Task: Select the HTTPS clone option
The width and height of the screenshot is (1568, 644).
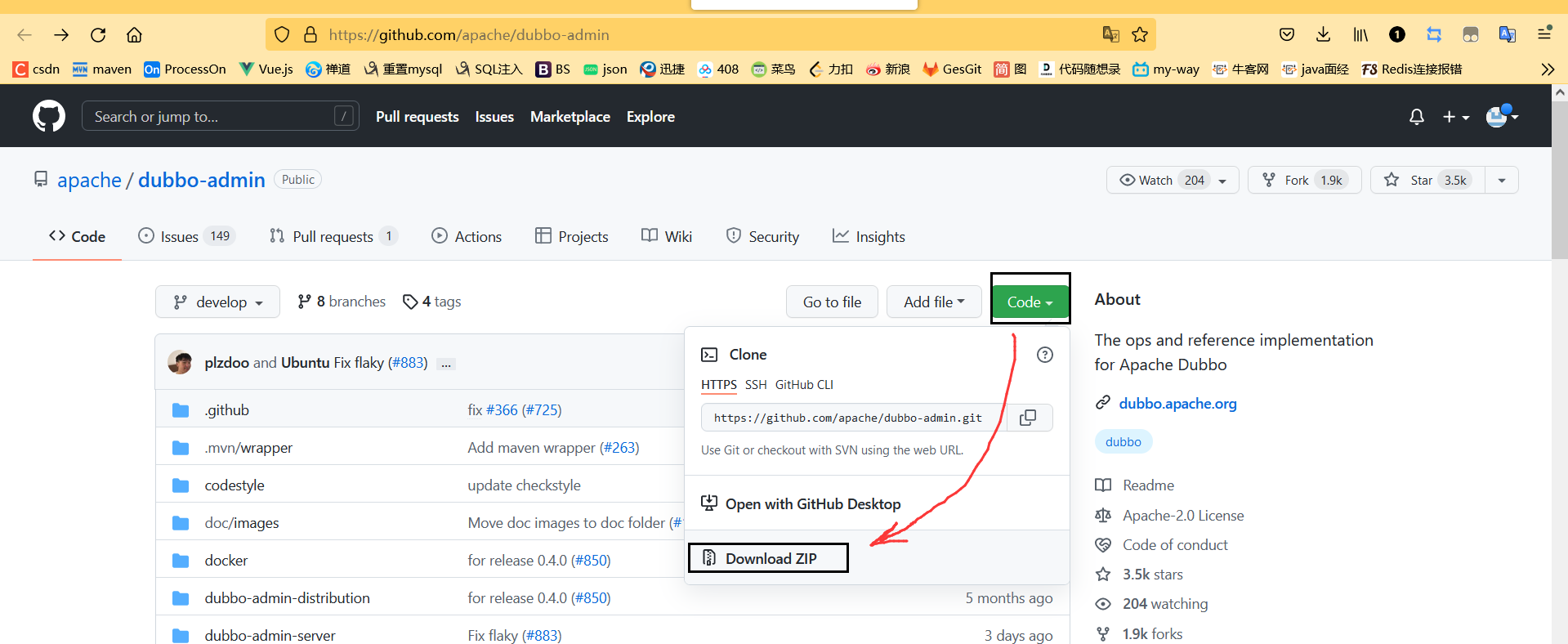Action: (x=719, y=384)
